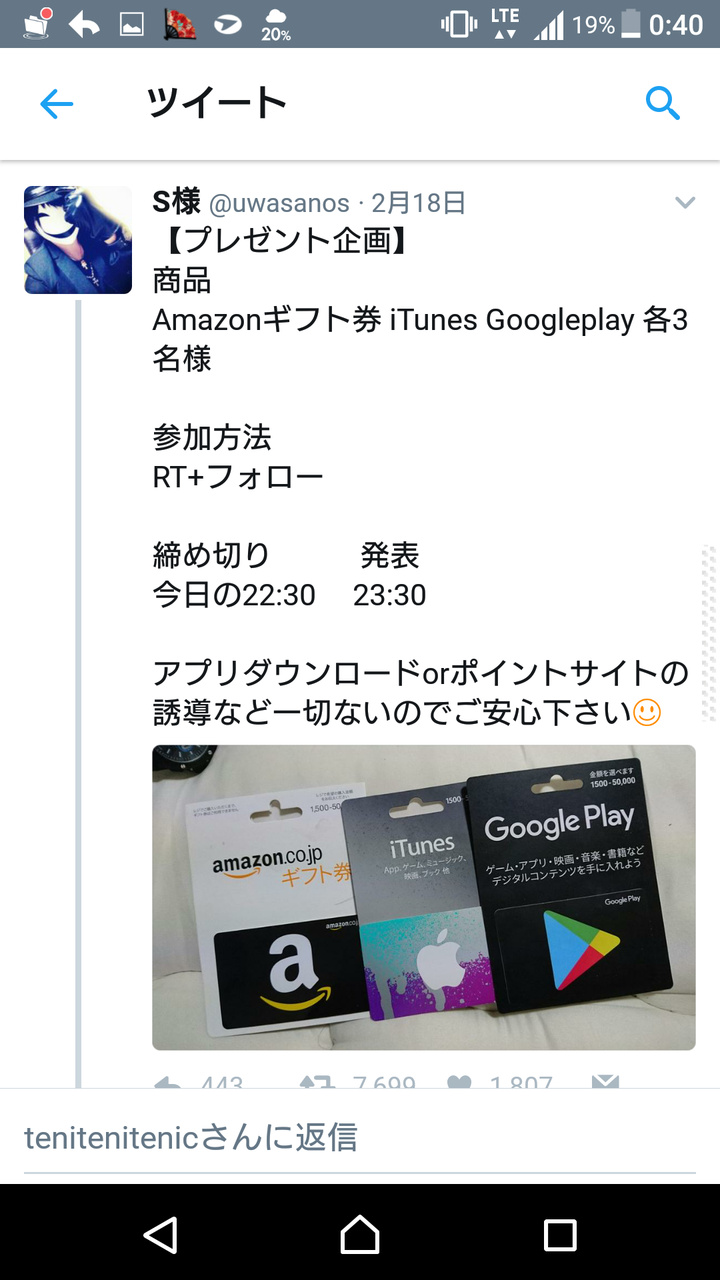The image size is (720, 1280).
Task: Tap Android home navigation button
Action: (x=360, y=1234)
